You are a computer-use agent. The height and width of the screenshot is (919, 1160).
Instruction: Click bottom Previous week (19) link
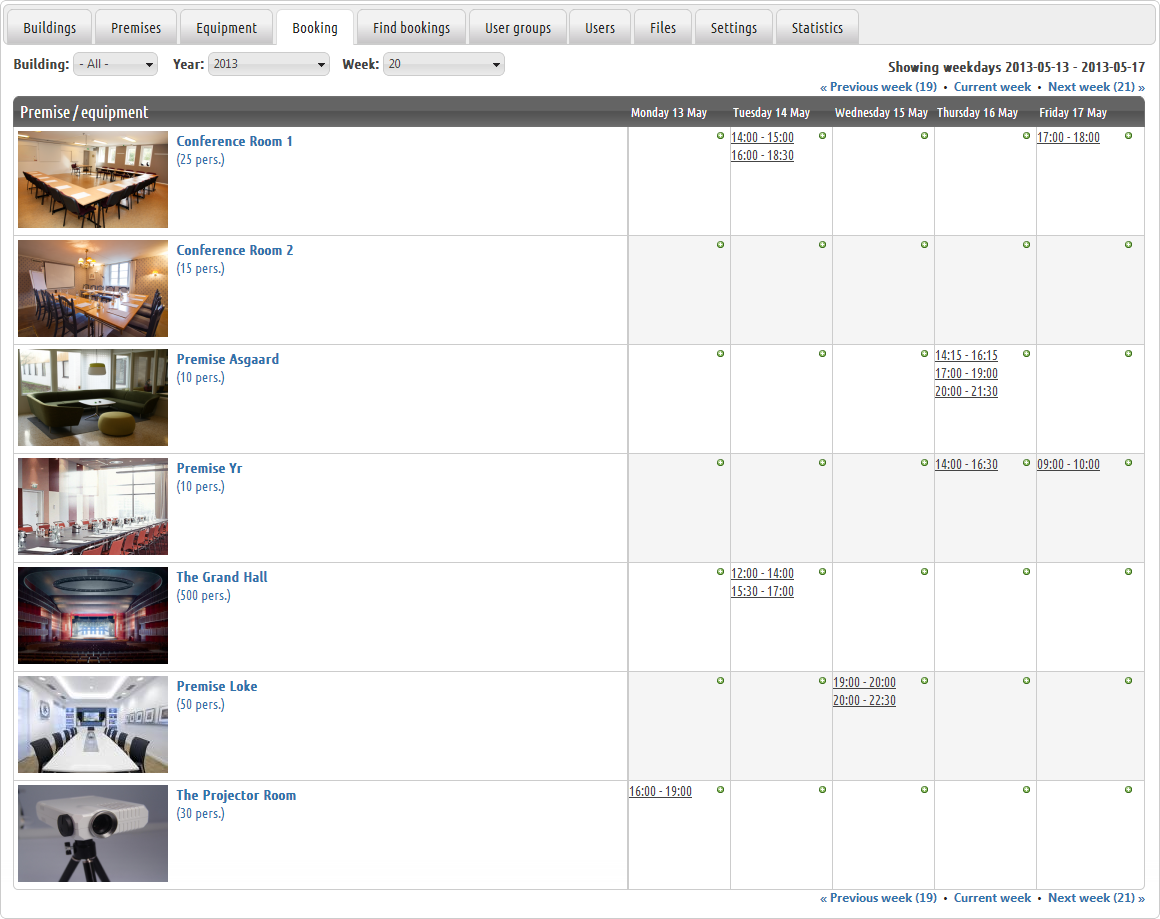pyautogui.click(x=878, y=898)
